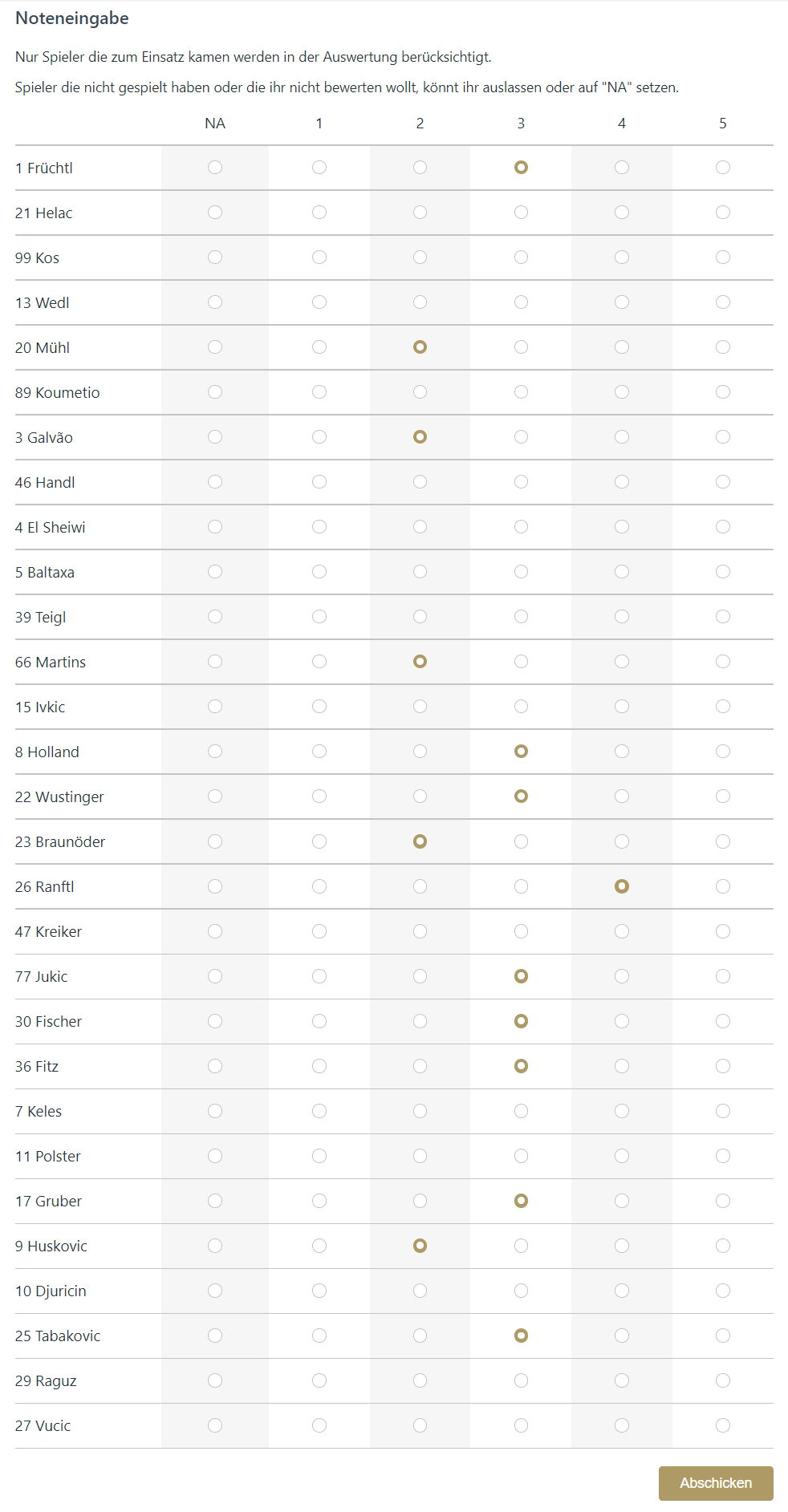Rate Kreiker with grade 3
788x1512 pixels.
(521, 931)
